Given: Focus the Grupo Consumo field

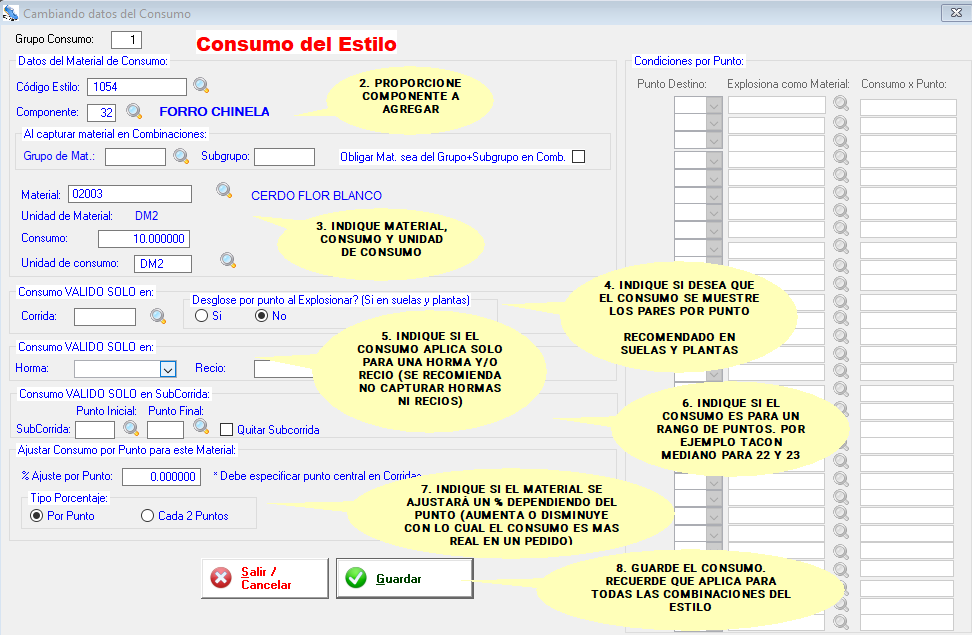Looking at the screenshot, I should pos(126,40).
